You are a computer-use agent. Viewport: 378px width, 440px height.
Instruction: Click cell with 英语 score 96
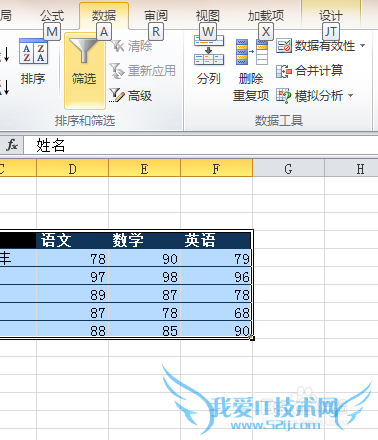pos(216,276)
